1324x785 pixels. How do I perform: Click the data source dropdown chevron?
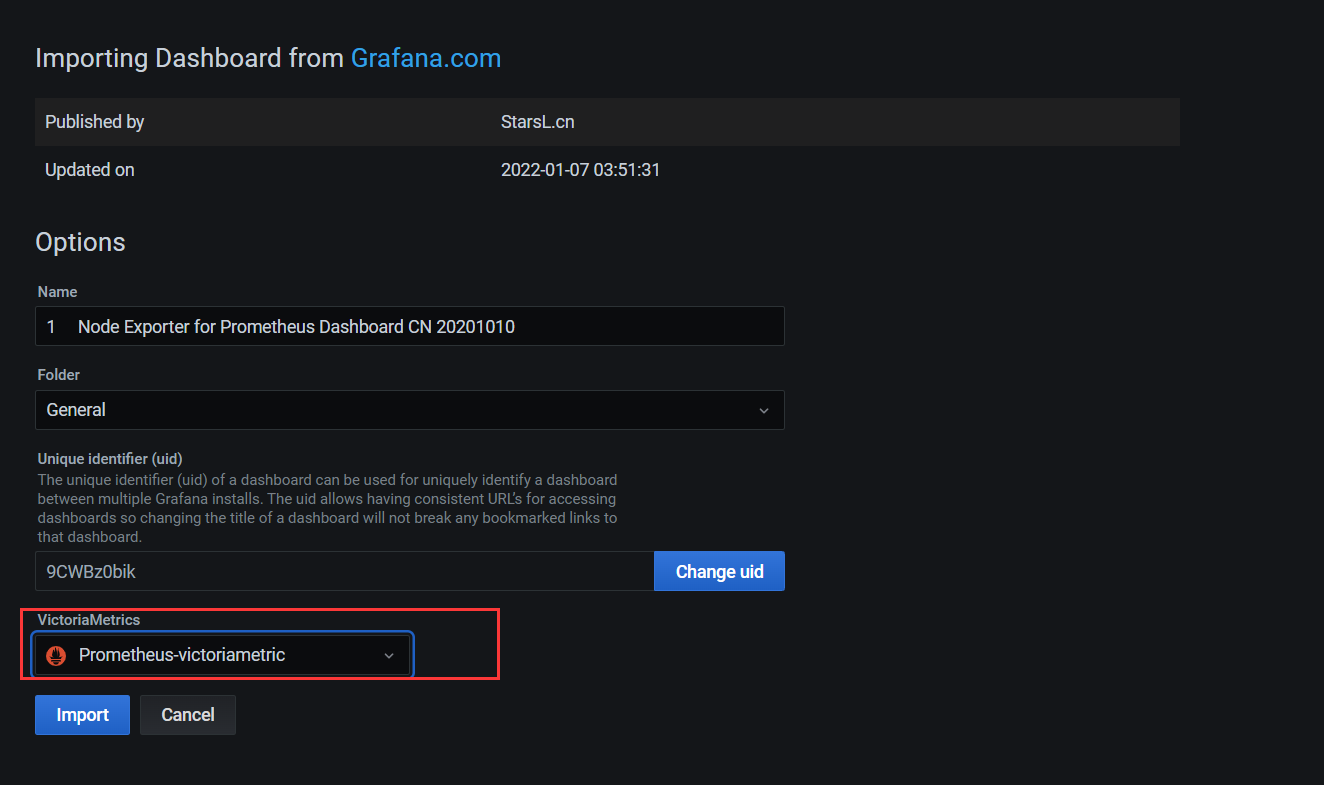click(390, 656)
